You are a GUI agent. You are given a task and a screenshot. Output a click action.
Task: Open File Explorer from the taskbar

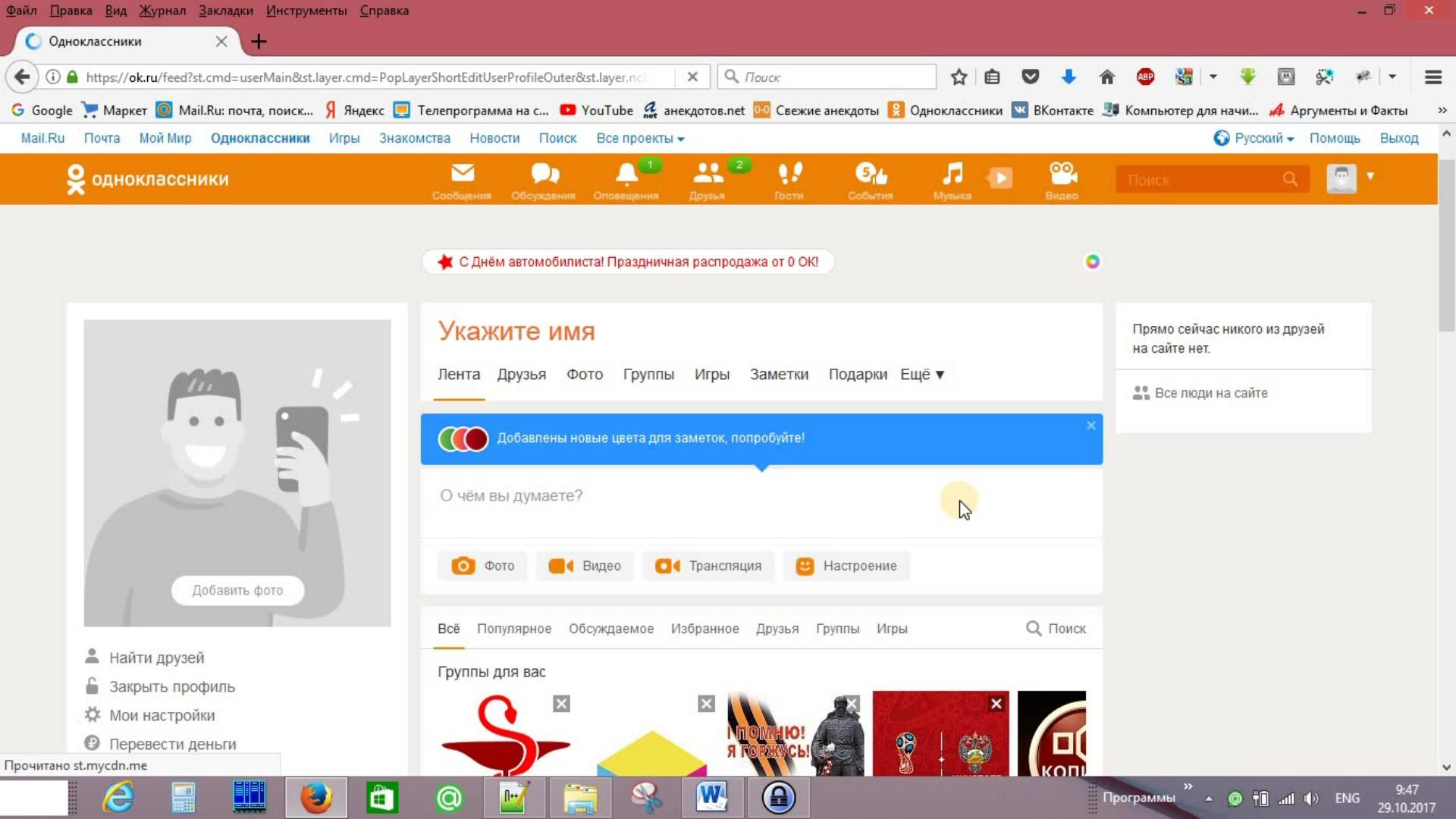[x=580, y=798]
